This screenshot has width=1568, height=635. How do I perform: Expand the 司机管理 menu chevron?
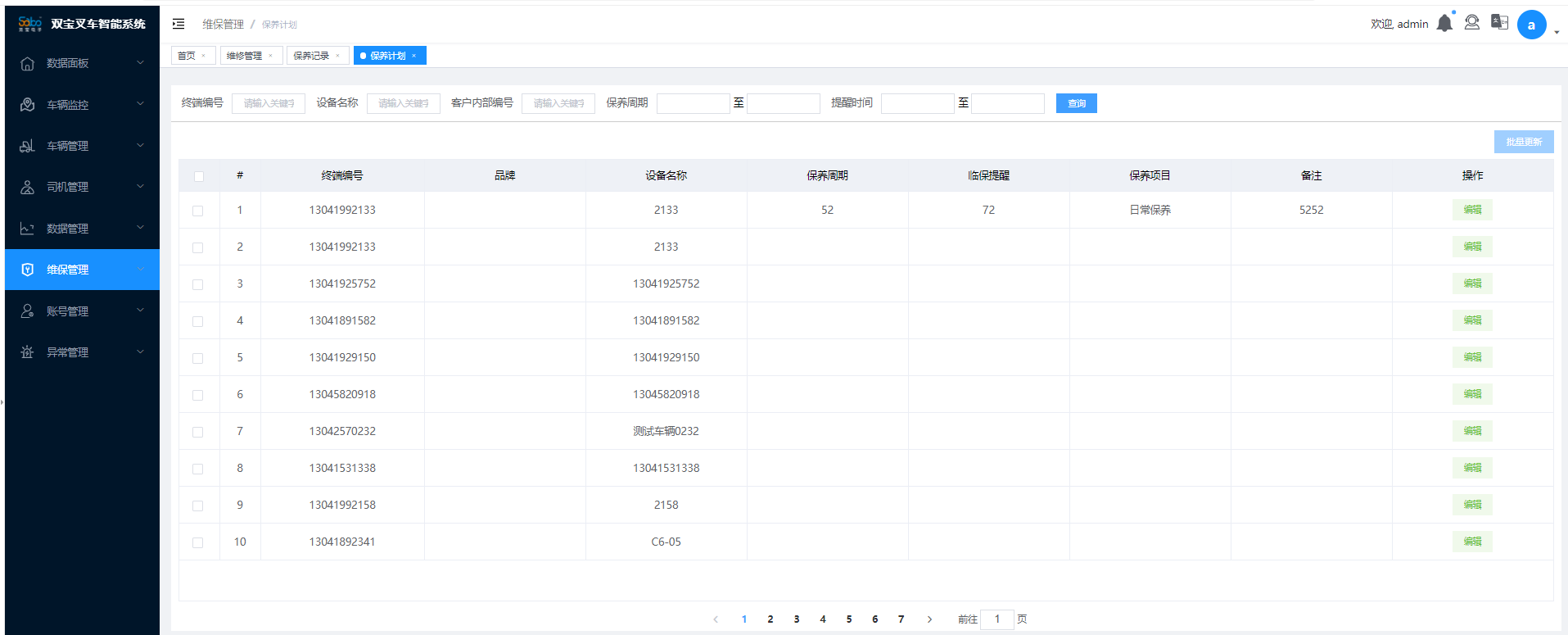tap(140, 186)
